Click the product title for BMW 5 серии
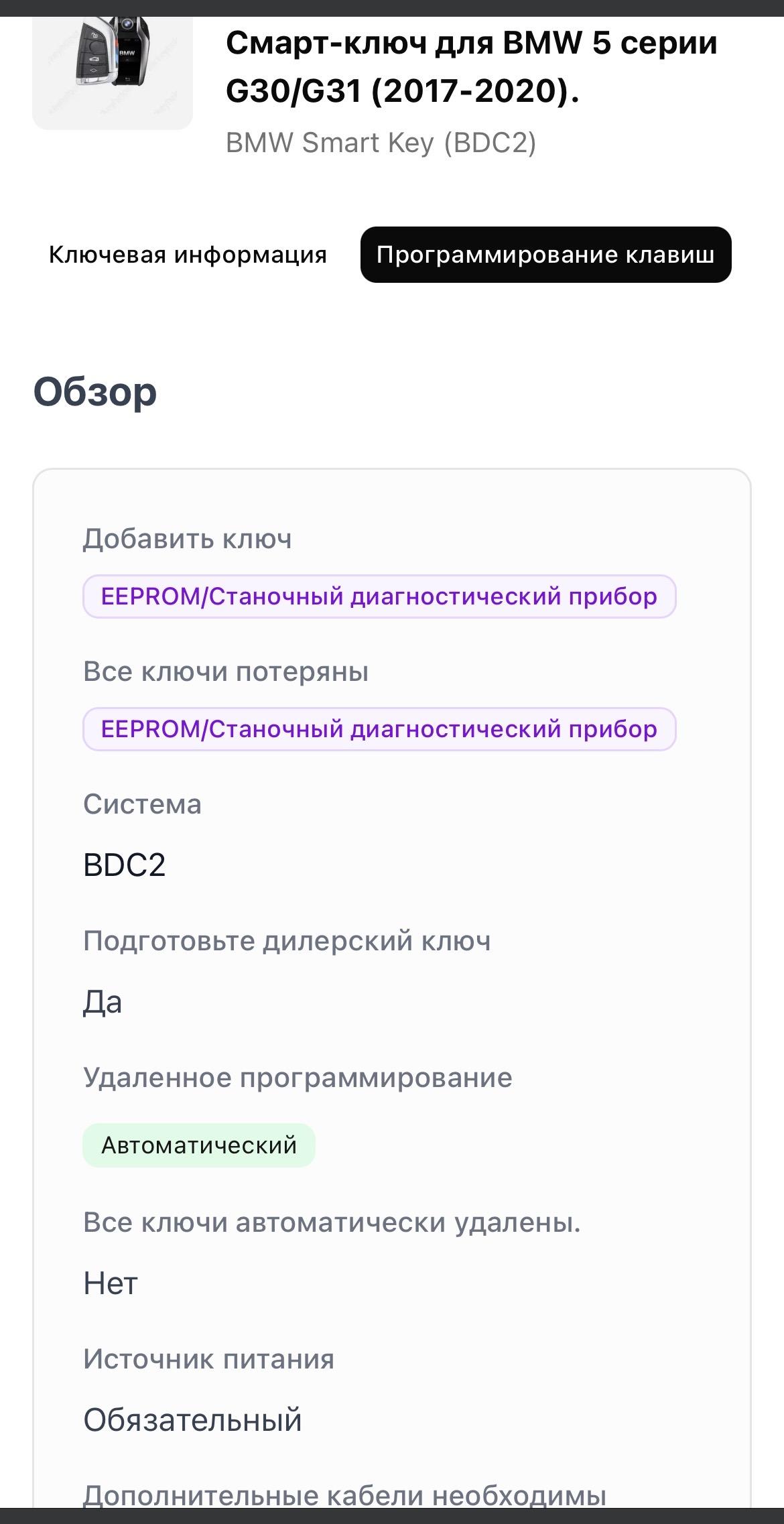 tap(472, 67)
